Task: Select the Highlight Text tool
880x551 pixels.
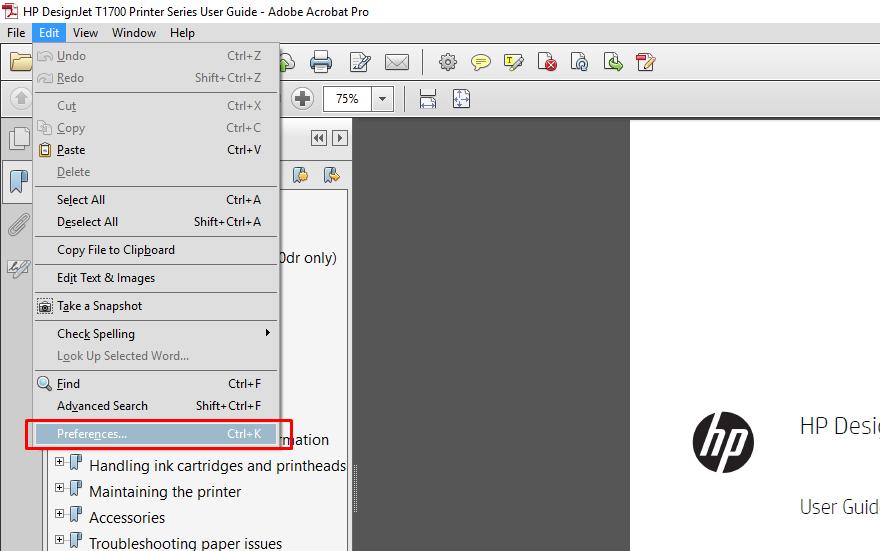Action: click(x=514, y=62)
